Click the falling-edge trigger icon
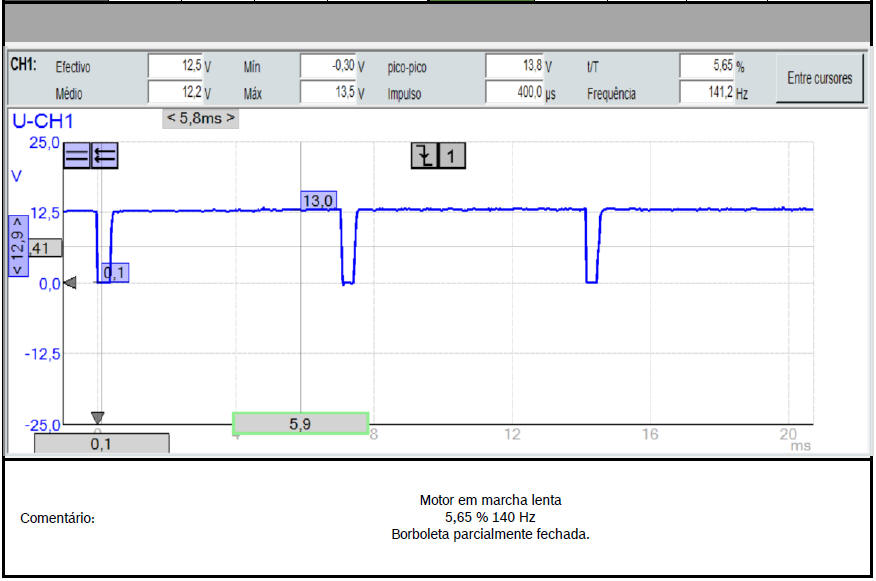876x581 pixels. tap(425, 155)
